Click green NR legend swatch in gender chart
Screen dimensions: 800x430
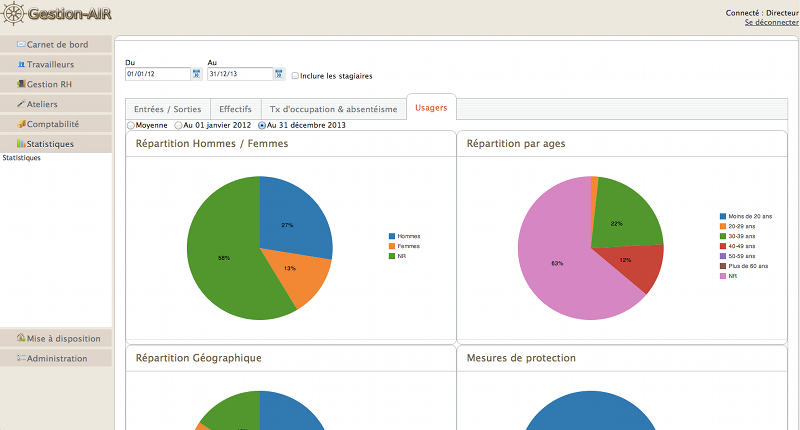(x=392, y=256)
